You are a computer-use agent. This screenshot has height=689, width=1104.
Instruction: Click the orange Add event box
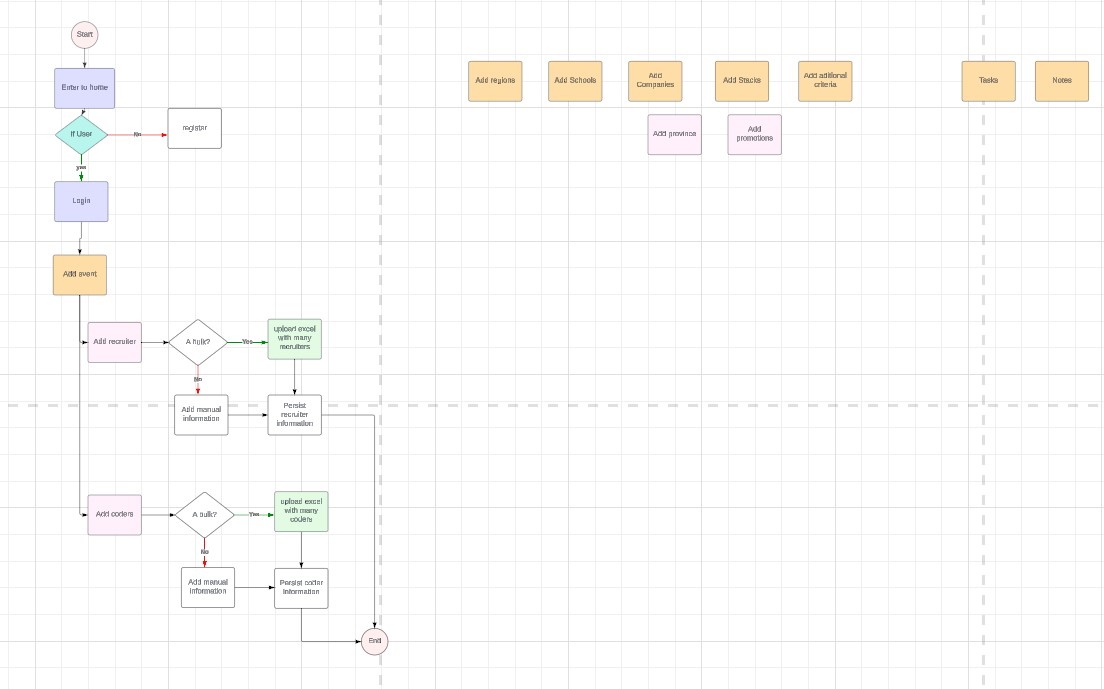click(x=80, y=274)
